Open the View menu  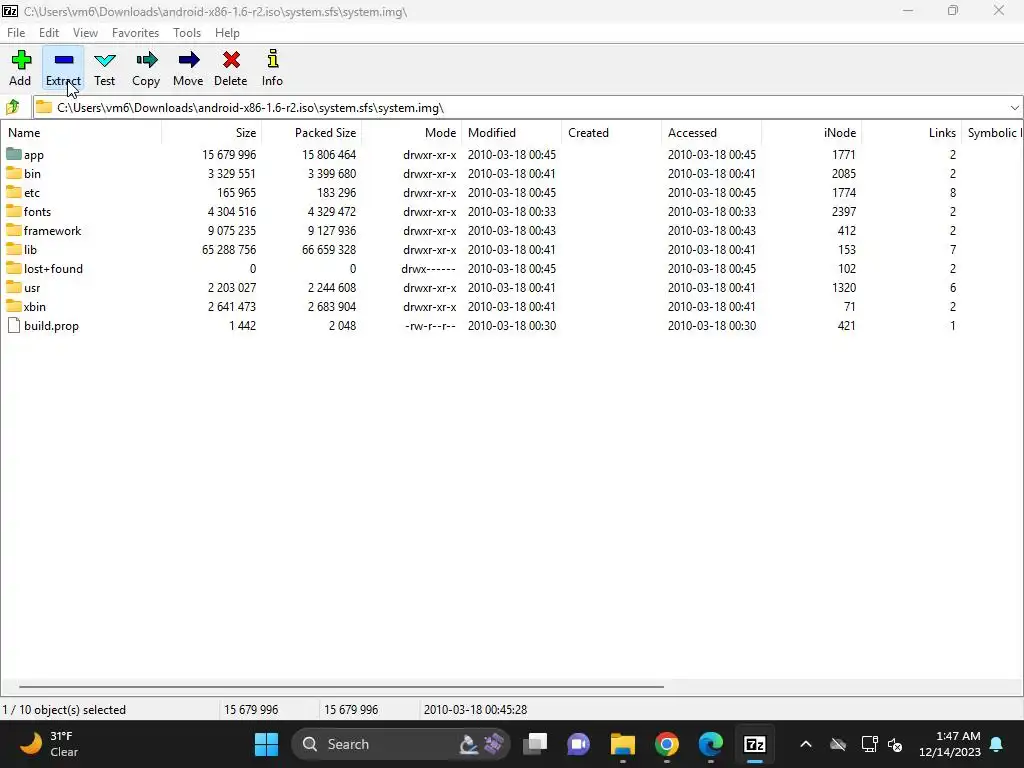click(x=86, y=33)
